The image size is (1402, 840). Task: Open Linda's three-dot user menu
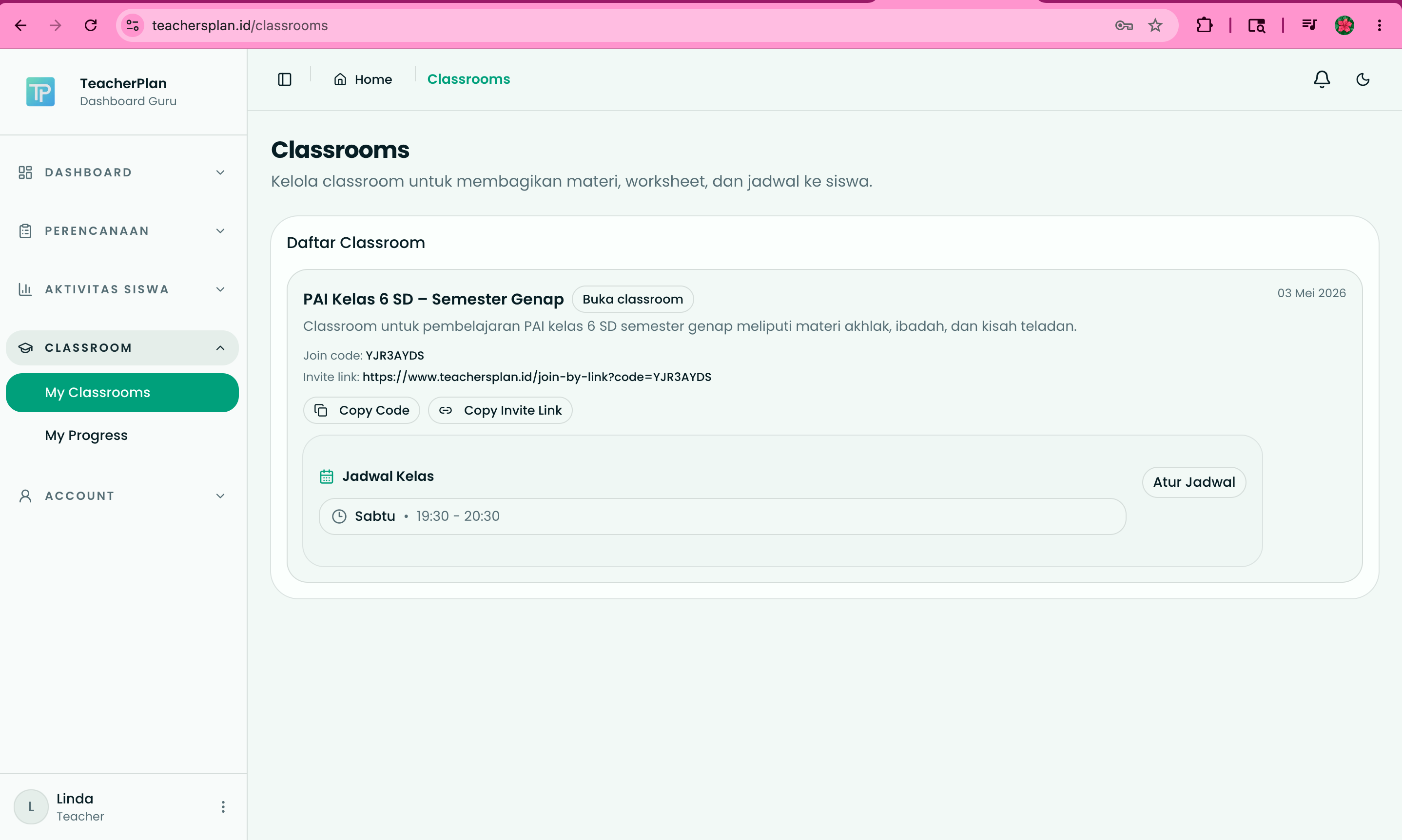click(x=223, y=806)
